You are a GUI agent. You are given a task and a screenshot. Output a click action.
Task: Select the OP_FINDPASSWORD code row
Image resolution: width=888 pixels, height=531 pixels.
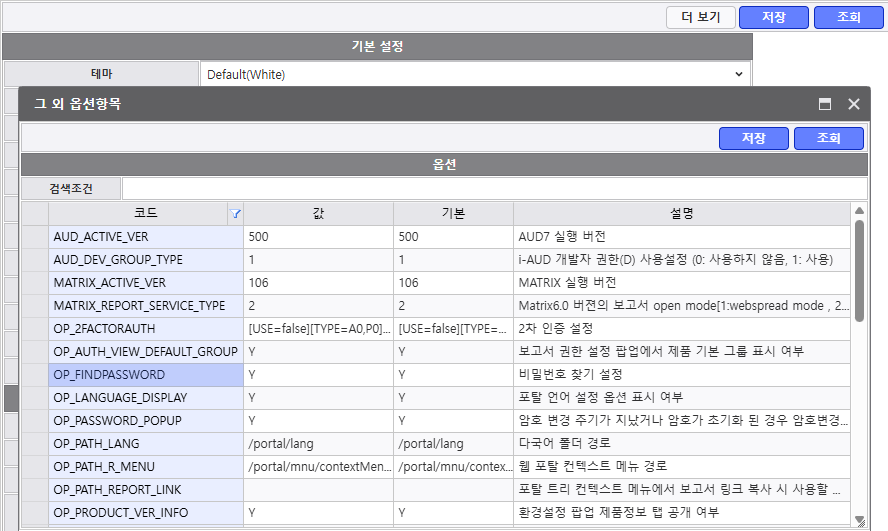pos(146,375)
